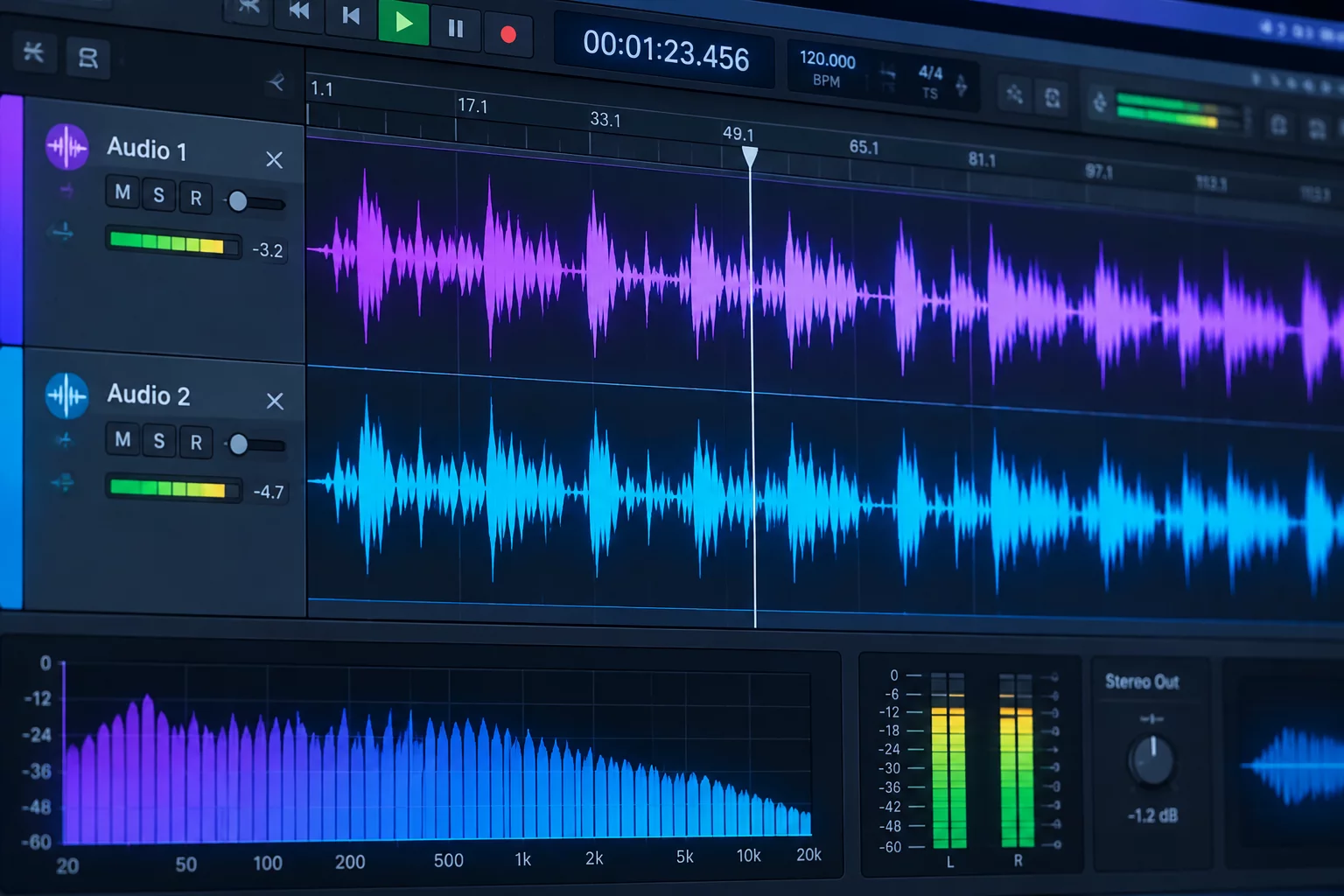Click the arrow icon left of ruler 1.1
Screen dimensions: 1344x896
276,83
